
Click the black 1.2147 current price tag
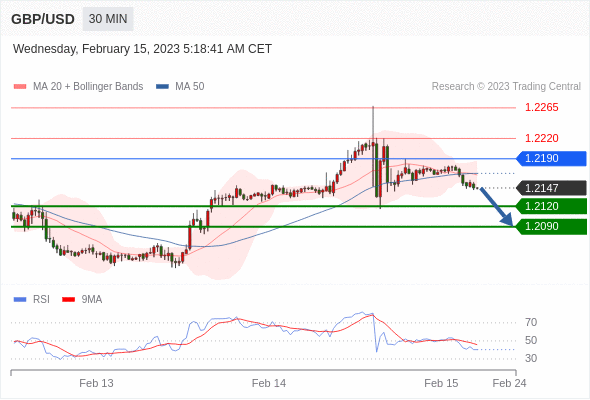click(x=551, y=188)
